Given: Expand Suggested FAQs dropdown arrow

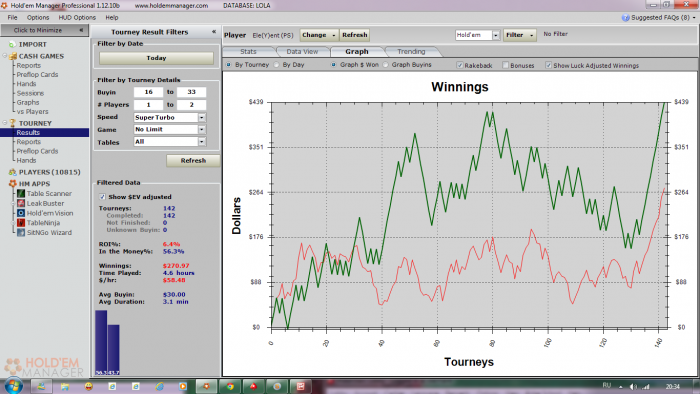Looking at the screenshot, I should [694, 17].
